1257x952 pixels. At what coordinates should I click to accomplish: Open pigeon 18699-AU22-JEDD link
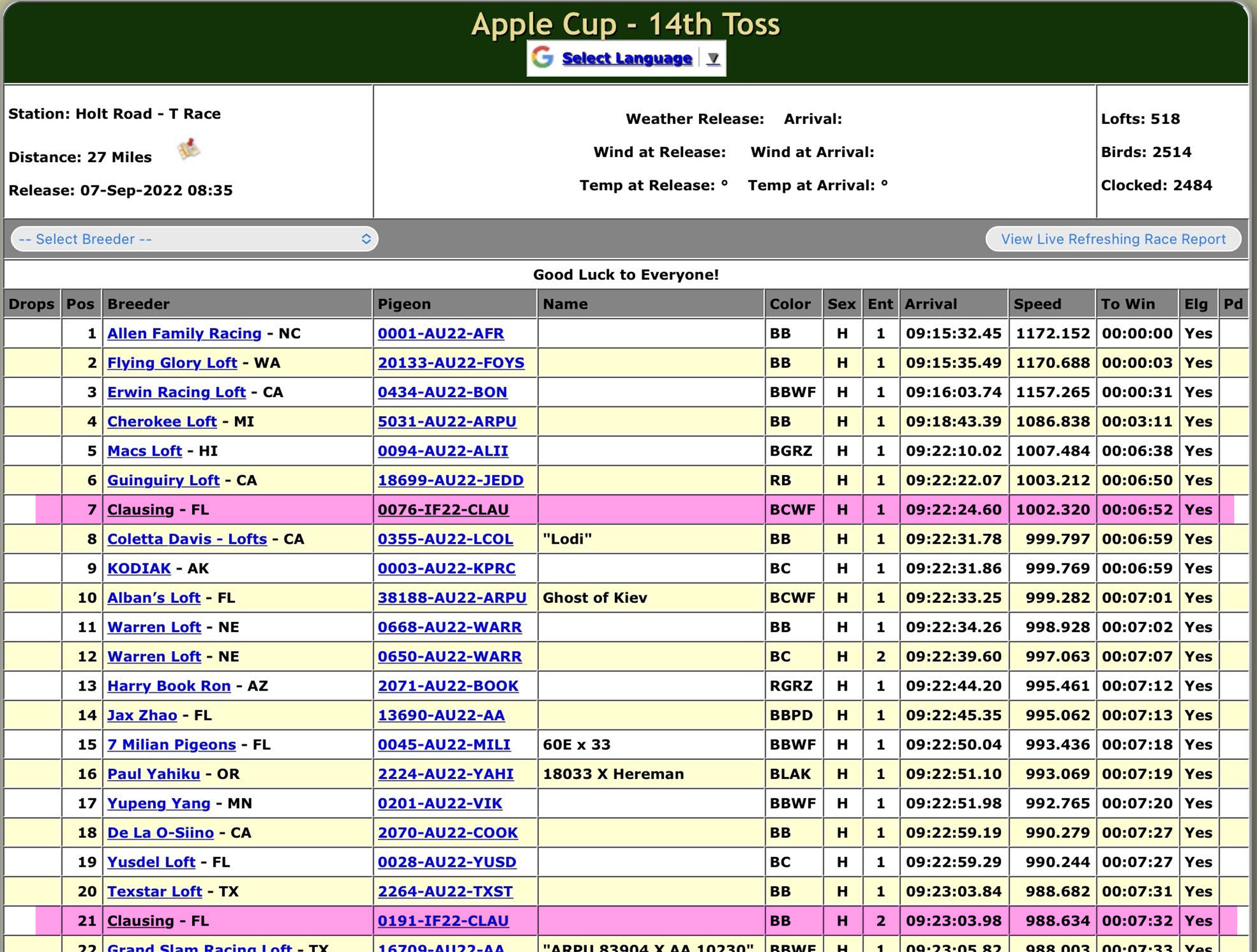pyautogui.click(x=451, y=481)
